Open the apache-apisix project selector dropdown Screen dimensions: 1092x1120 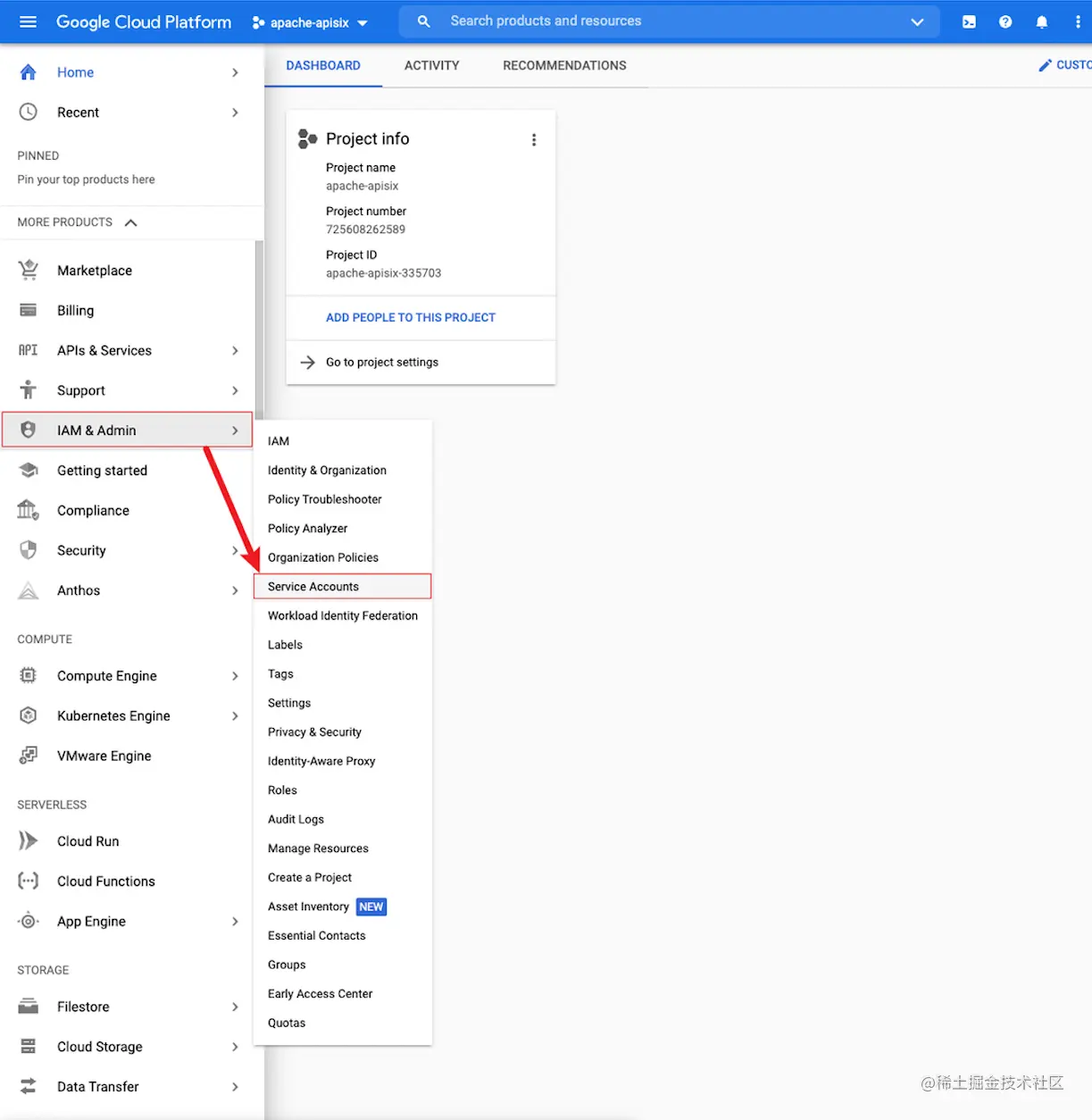(x=310, y=22)
